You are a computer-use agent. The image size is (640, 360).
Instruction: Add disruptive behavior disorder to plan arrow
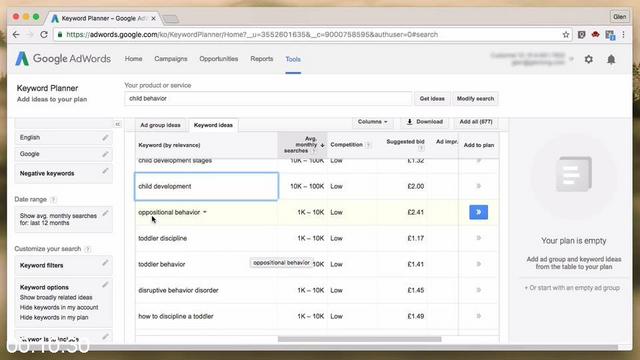point(479,290)
